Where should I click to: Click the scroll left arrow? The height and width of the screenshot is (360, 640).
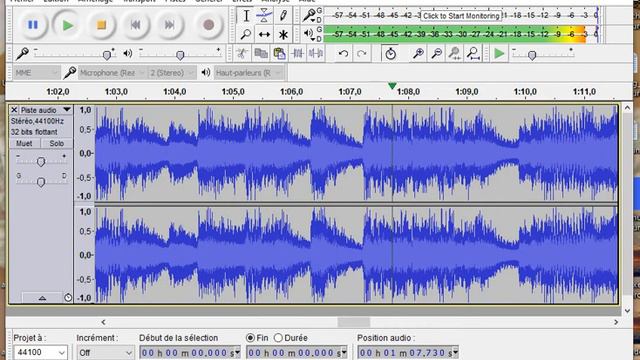(x=103, y=322)
